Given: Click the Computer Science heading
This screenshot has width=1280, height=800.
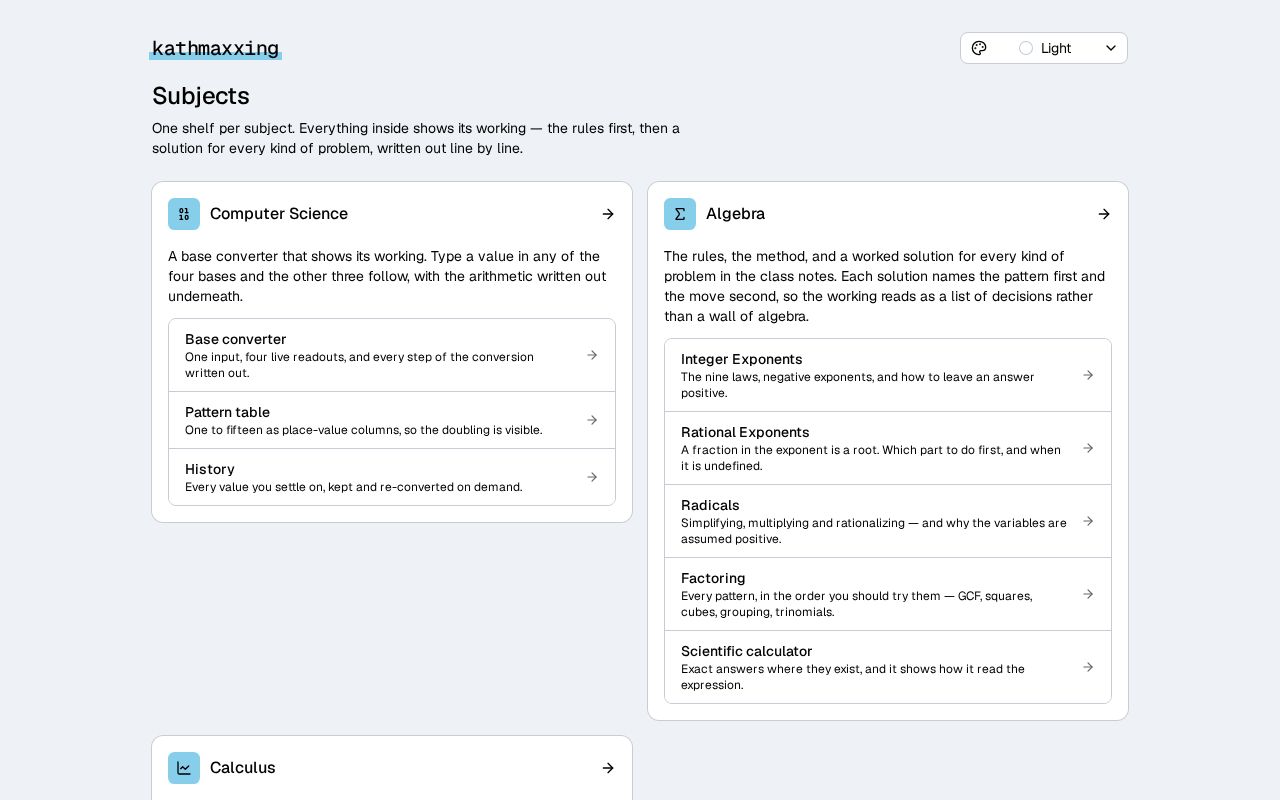Looking at the screenshot, I should pyautogui.click(x=279, y=214).
